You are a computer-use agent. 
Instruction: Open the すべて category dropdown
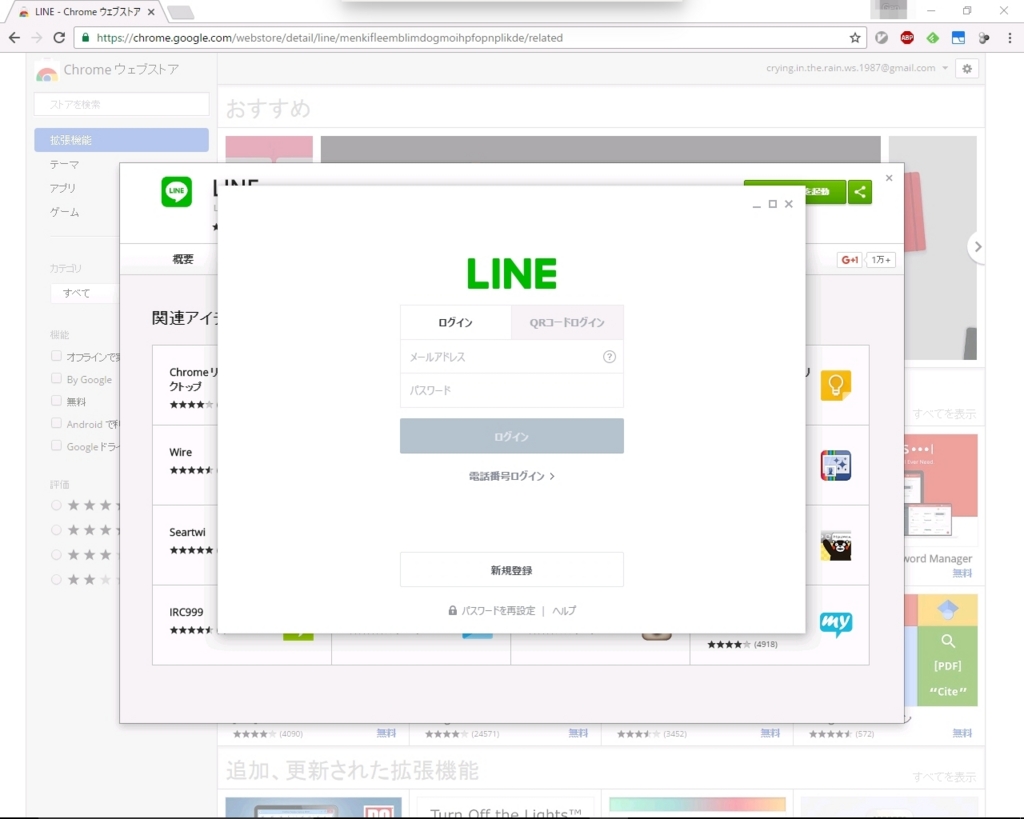tap(85, 293)
